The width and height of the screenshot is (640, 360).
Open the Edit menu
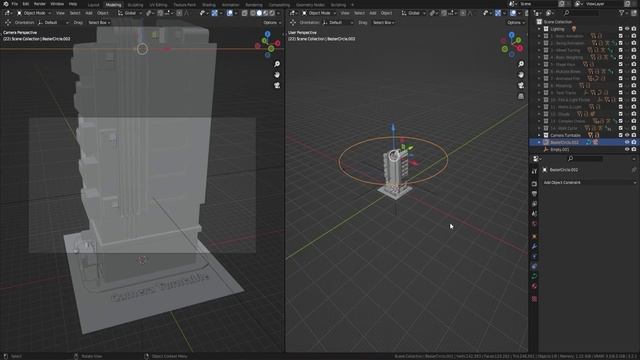[x=26, y=4]
